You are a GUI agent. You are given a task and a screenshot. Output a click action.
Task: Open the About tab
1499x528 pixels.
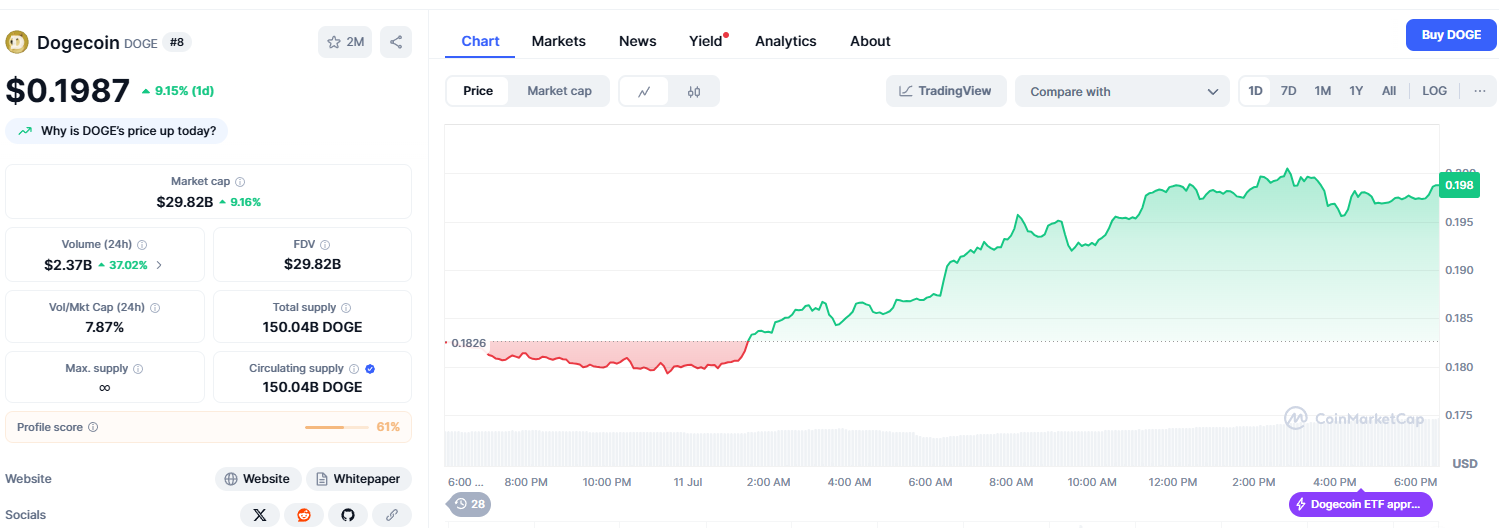[870, 41]
